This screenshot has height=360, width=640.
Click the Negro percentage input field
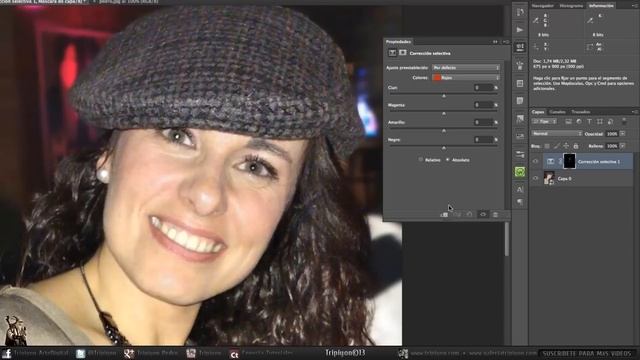tap(484, 140)
